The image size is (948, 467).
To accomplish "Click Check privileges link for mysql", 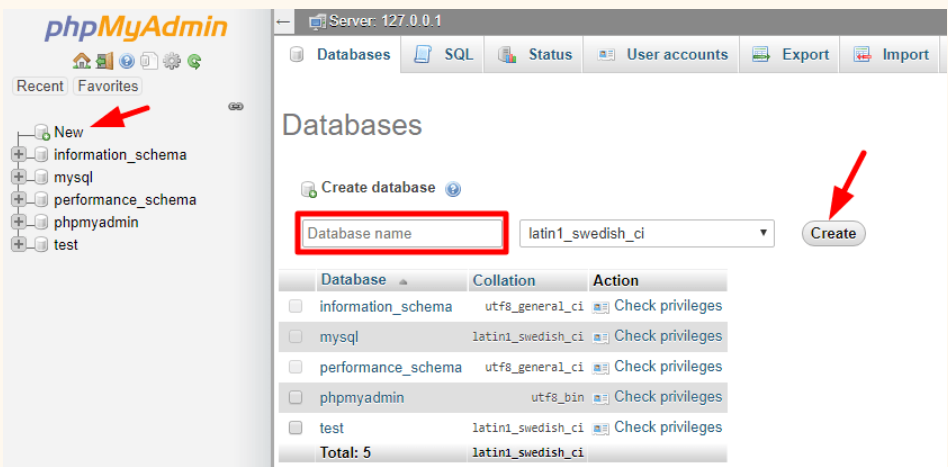I will 668,336.
